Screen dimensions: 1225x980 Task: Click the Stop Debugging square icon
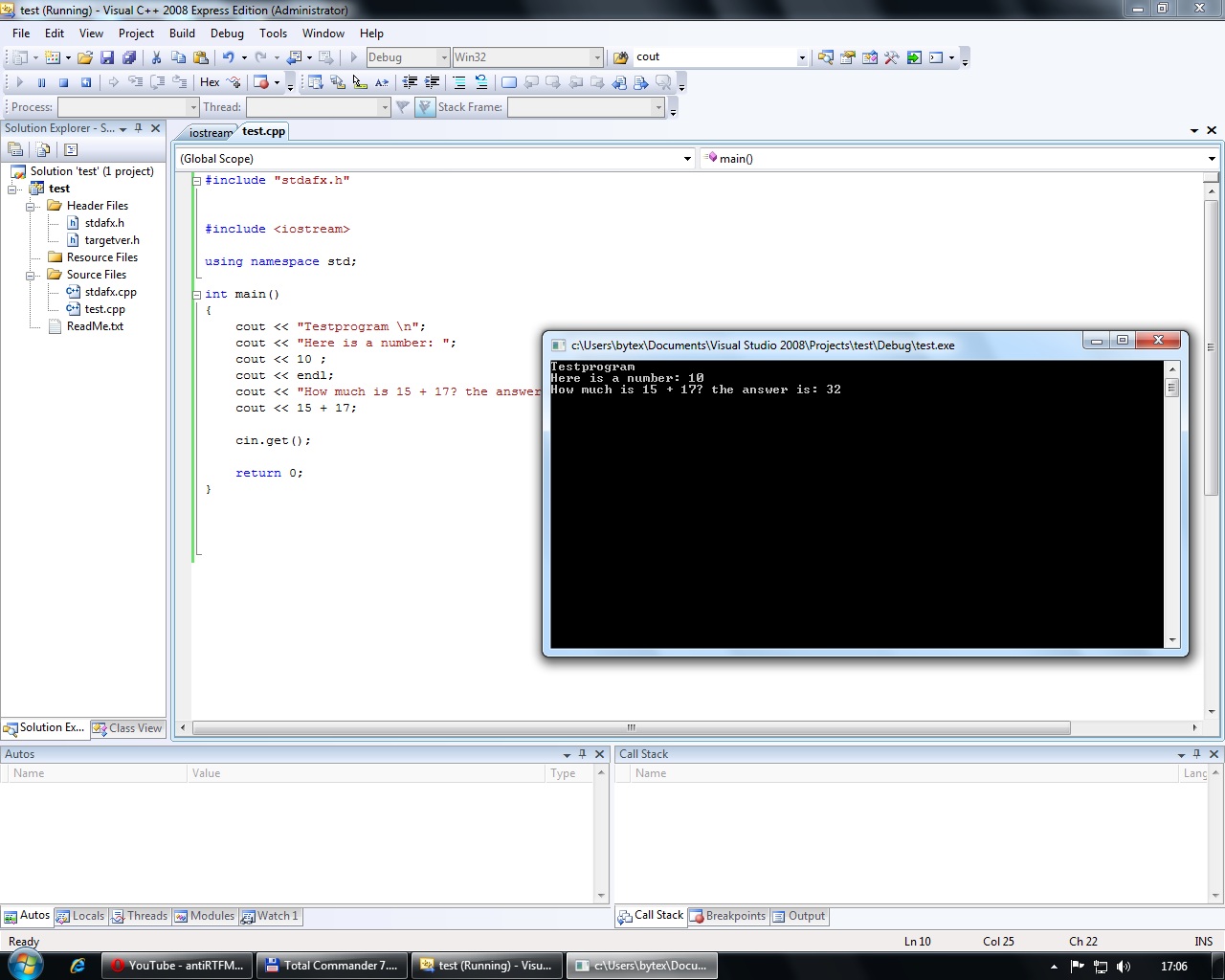click(x=63, y=82)
